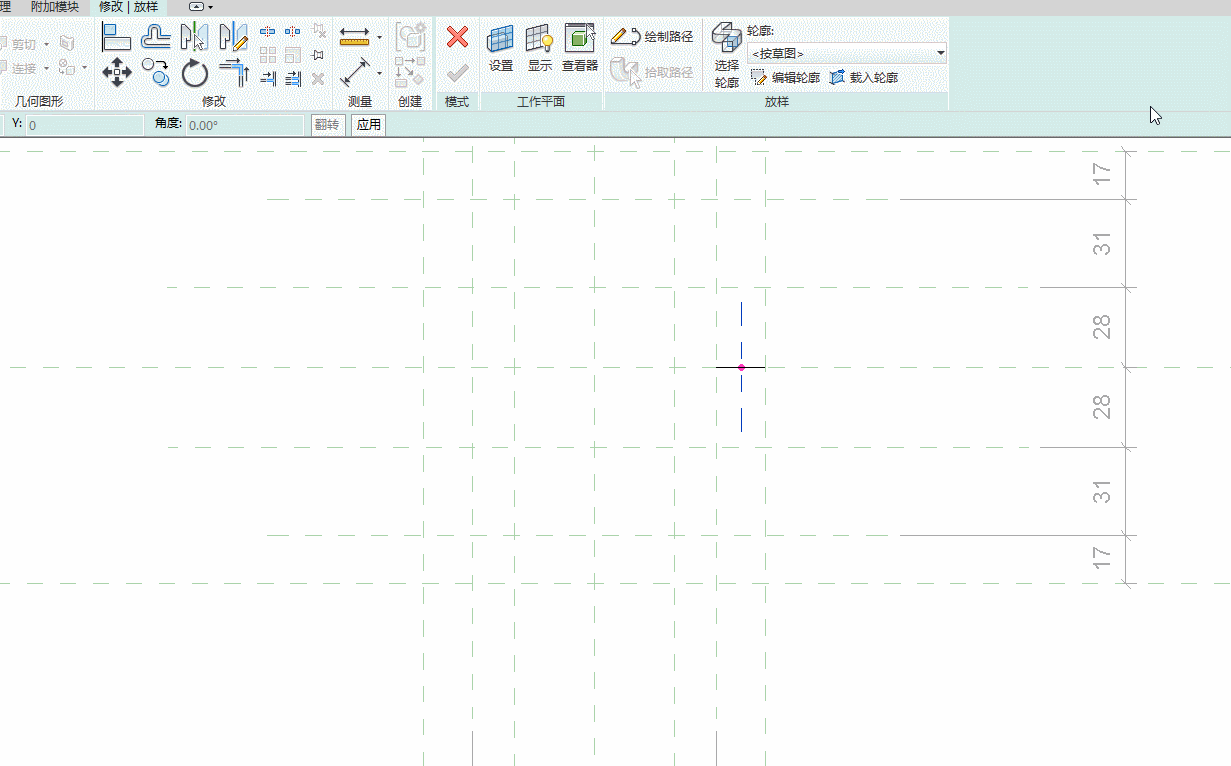Select the Align tool

coord(117,38)
